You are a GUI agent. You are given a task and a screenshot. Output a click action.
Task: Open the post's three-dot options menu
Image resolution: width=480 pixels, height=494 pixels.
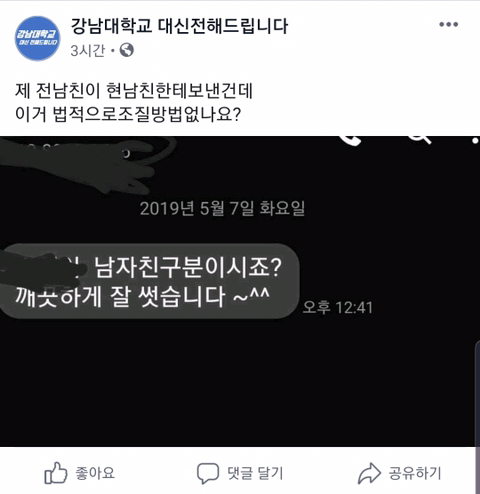click(448, 24)
